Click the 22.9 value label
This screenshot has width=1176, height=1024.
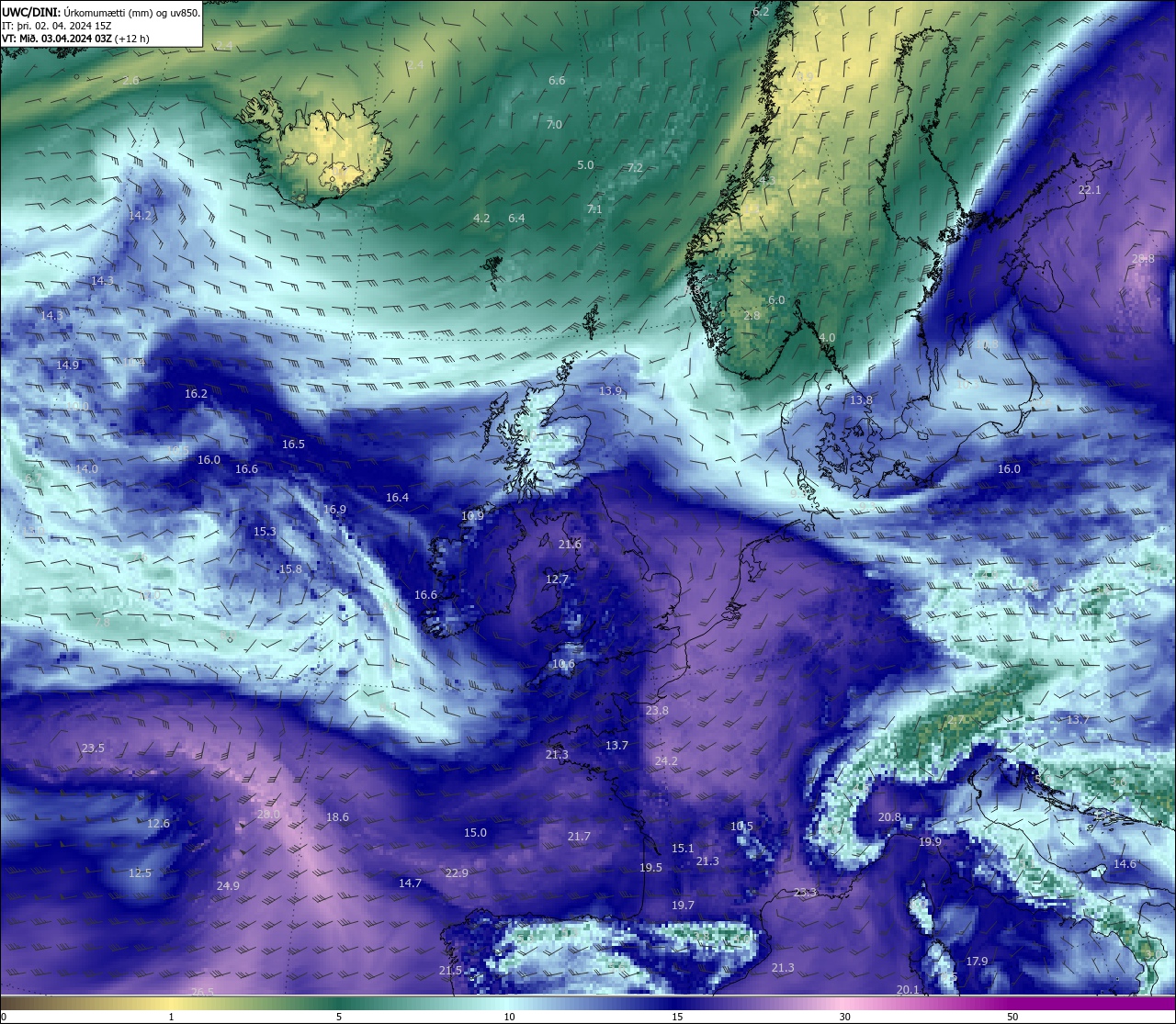tap(457, 873)
